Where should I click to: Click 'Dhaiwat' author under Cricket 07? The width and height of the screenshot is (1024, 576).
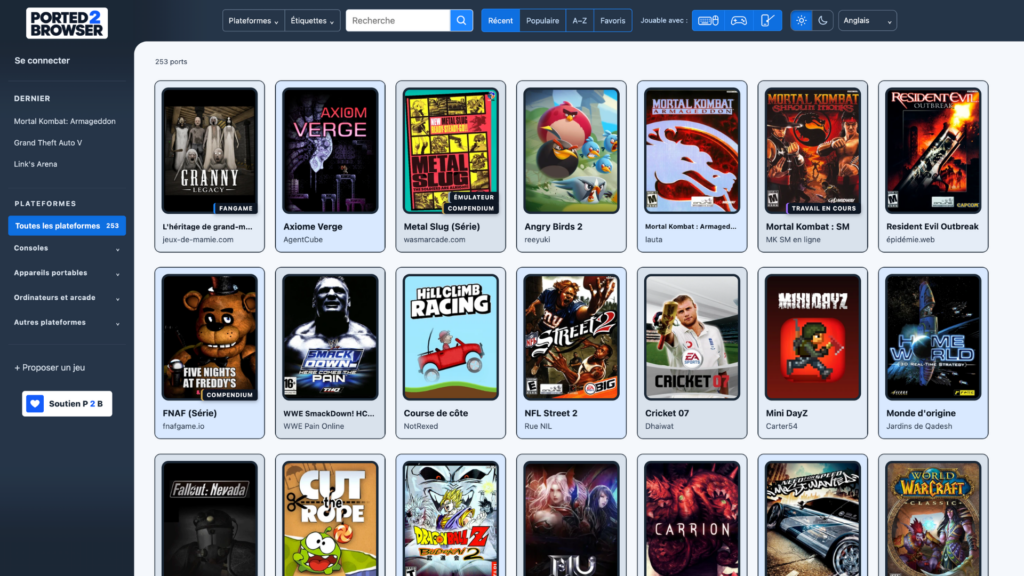pos(659,426)
